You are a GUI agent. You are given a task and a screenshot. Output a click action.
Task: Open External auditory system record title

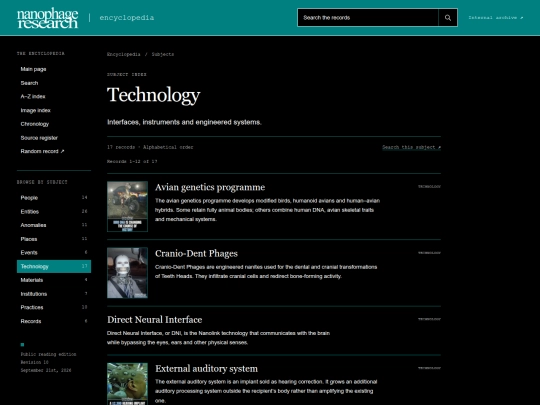click(206, 369)
